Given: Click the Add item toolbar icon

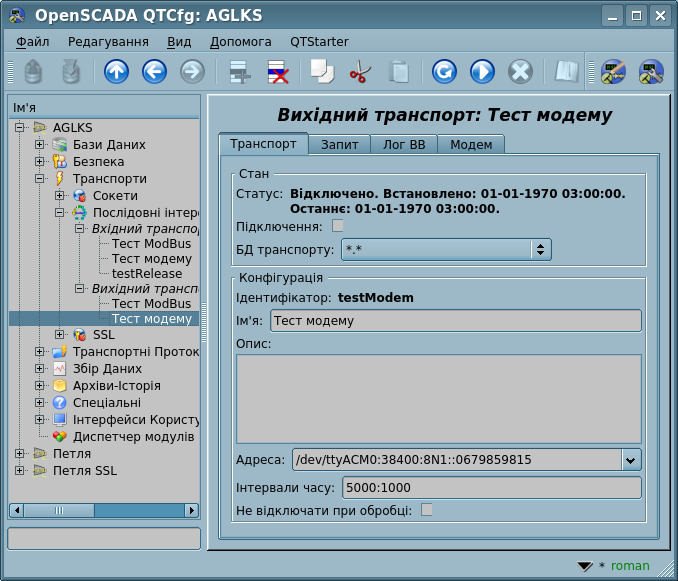Looking at the screenshot, I should click(x=240, y=72).
